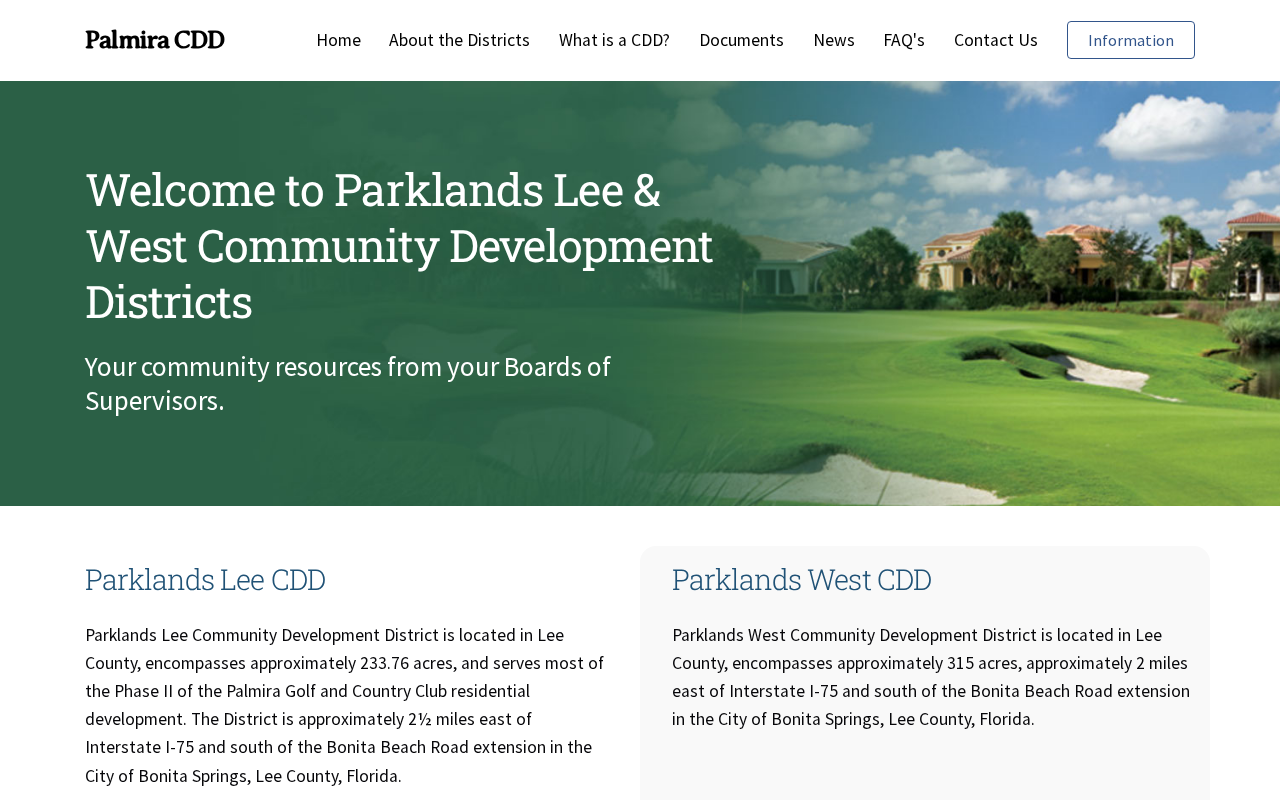
Task: Click the Parklands West CDD heading
Action: coord(801,579)
